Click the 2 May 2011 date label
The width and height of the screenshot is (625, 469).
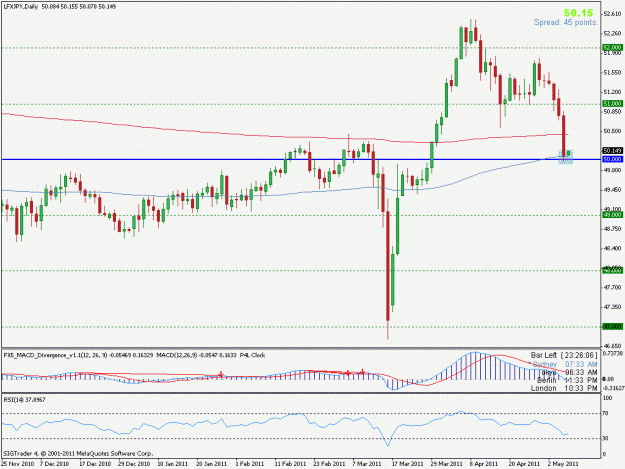(x=562, y=464)
